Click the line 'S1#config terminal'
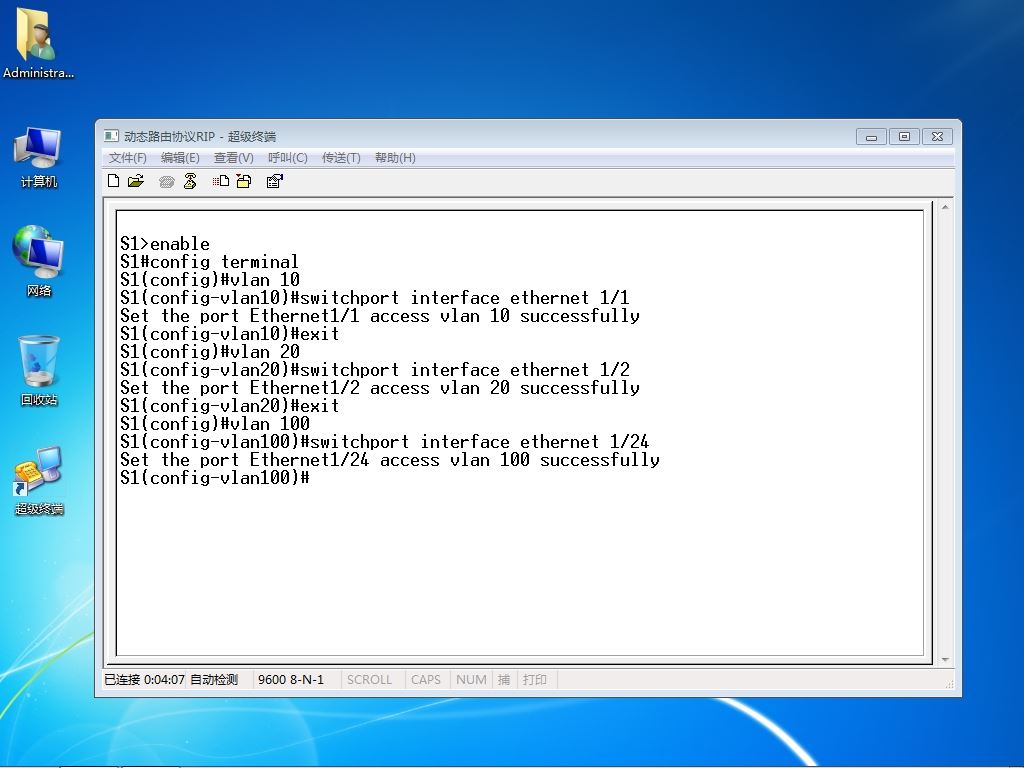Image resolution: width=1024 pixels, height=768 pixels. 209,262
